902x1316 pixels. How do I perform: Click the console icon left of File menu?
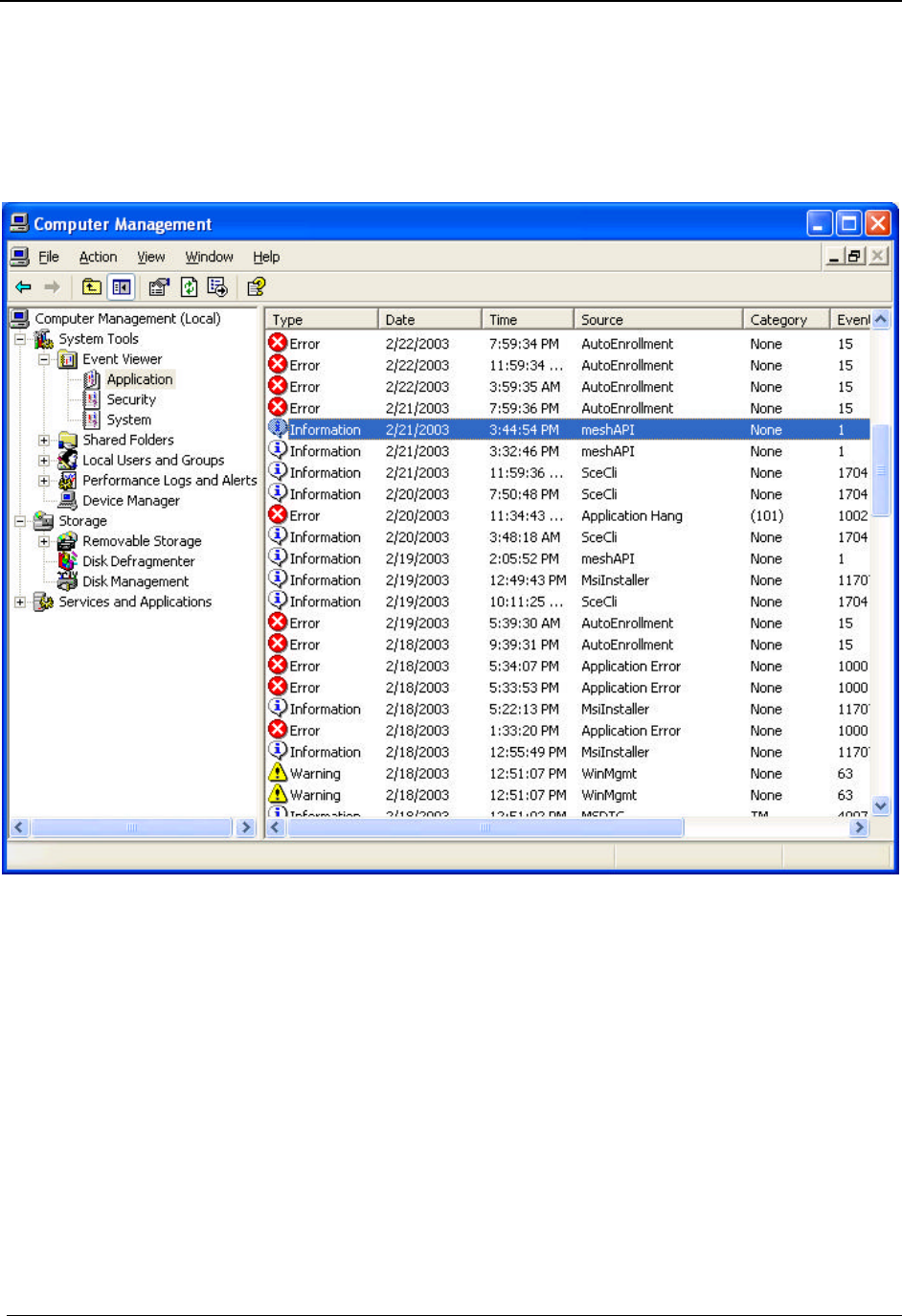(x=19, y=256)
